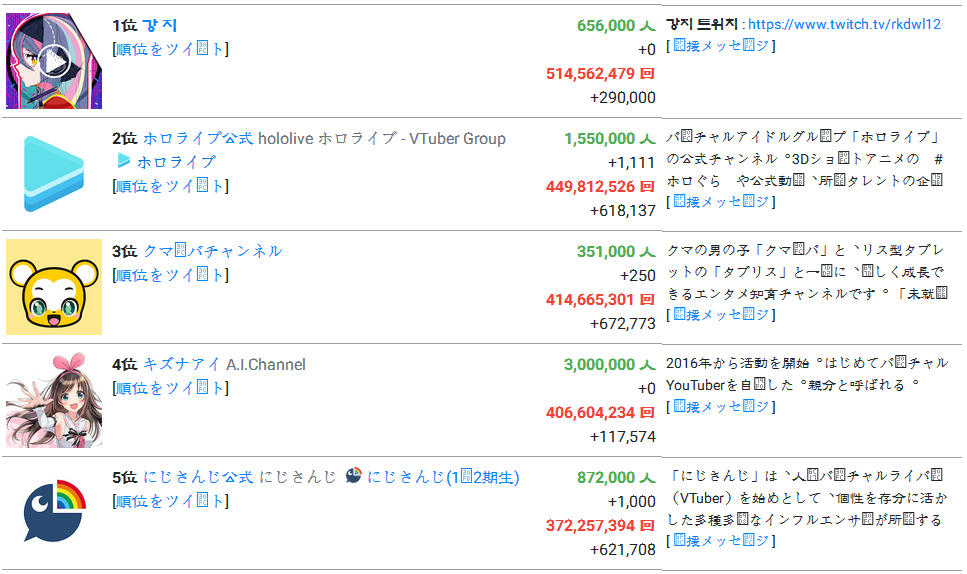Tweet the rank for 1位 강지
The width and height of the screenshot is (967, 574).
click(x=171, y=49)
